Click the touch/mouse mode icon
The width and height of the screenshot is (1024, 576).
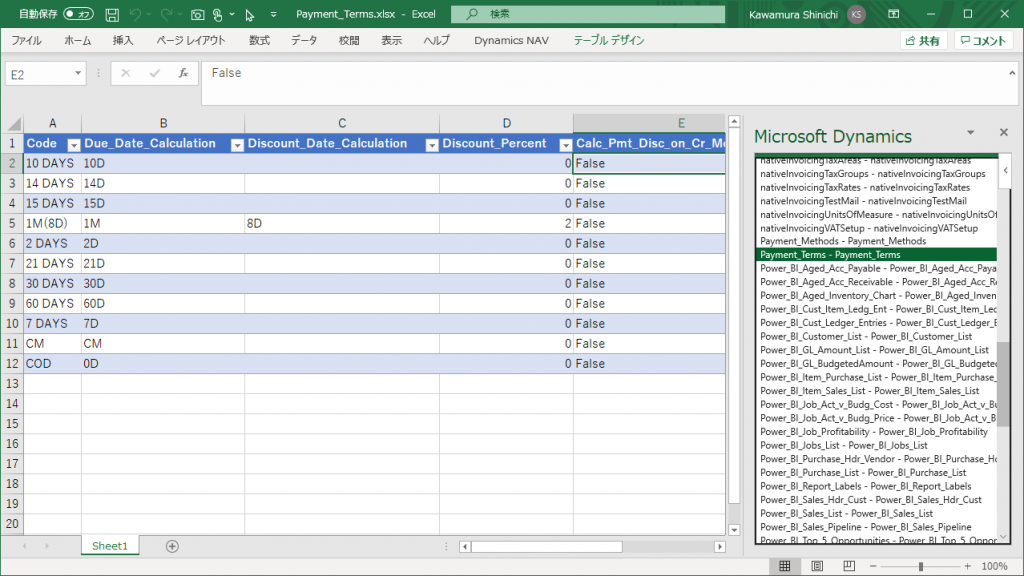pos(217,15)
